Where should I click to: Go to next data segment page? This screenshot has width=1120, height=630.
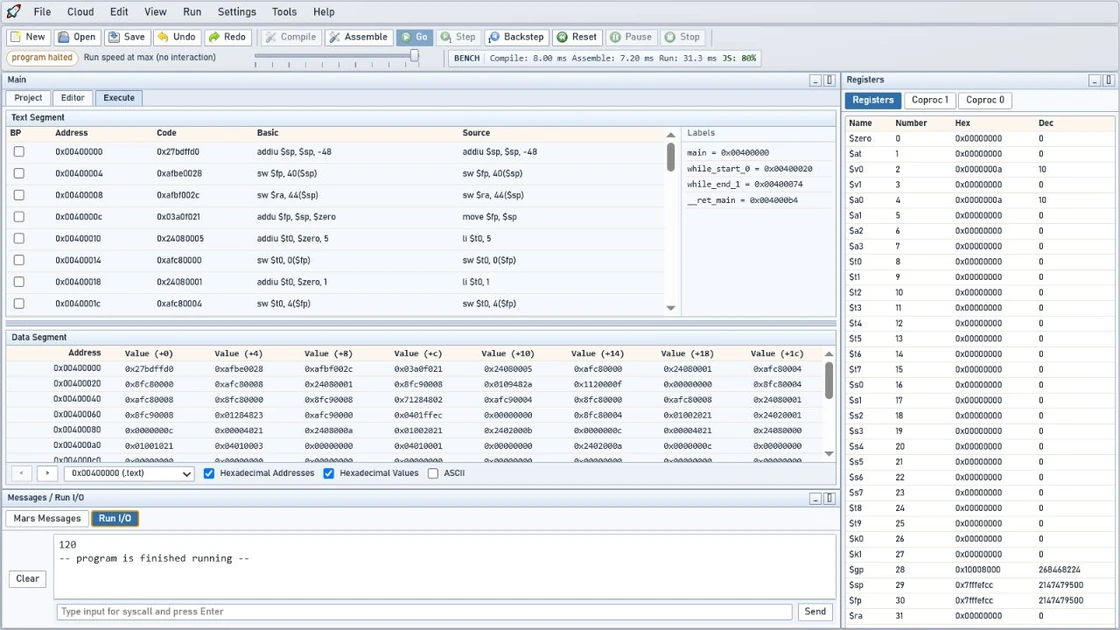pyautogui.click(x=47, y=473)
